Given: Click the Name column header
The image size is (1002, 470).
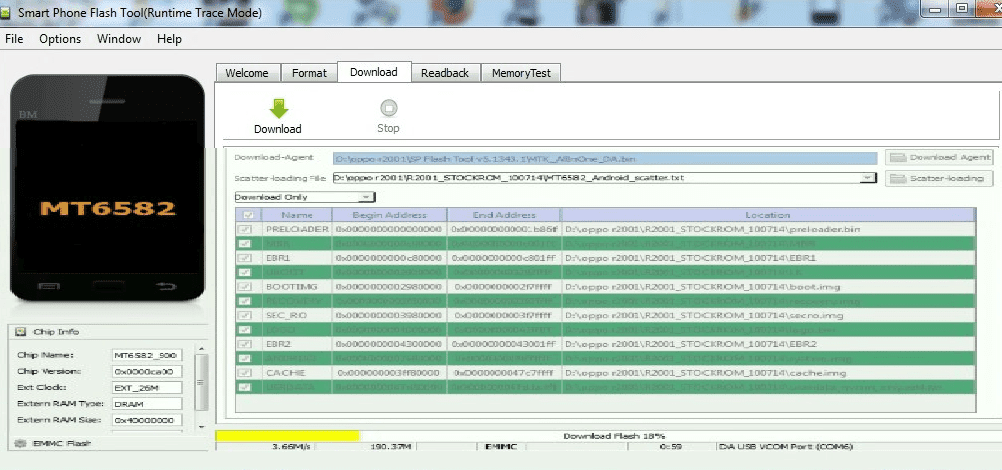Looking at the screenshot, I should point(297,215).
